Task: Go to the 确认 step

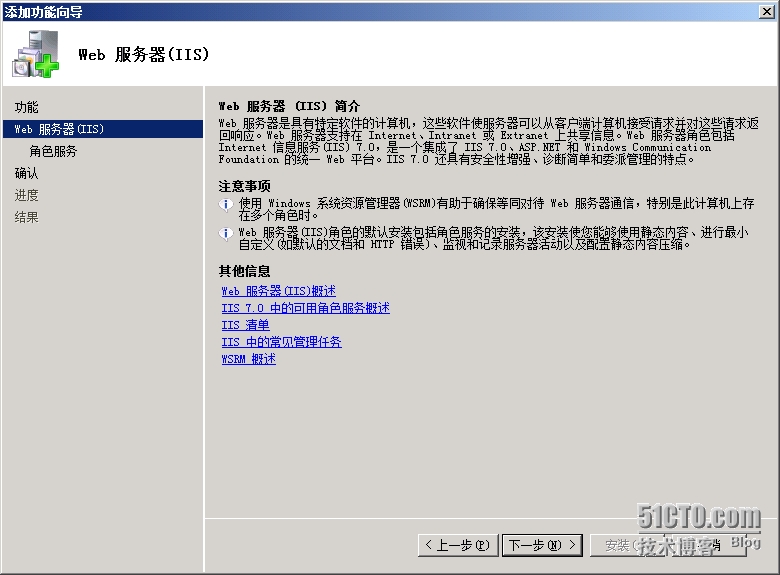Action: click(x=26, y=173)
